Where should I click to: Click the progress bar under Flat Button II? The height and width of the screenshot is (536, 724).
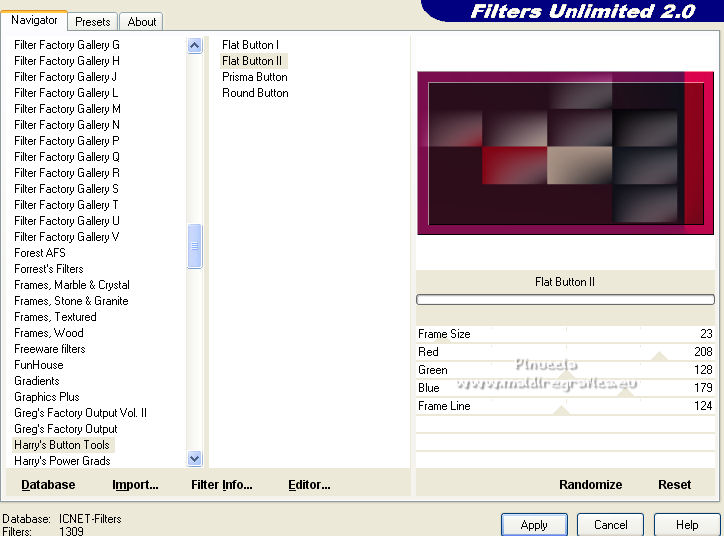(x=565, y=300)
